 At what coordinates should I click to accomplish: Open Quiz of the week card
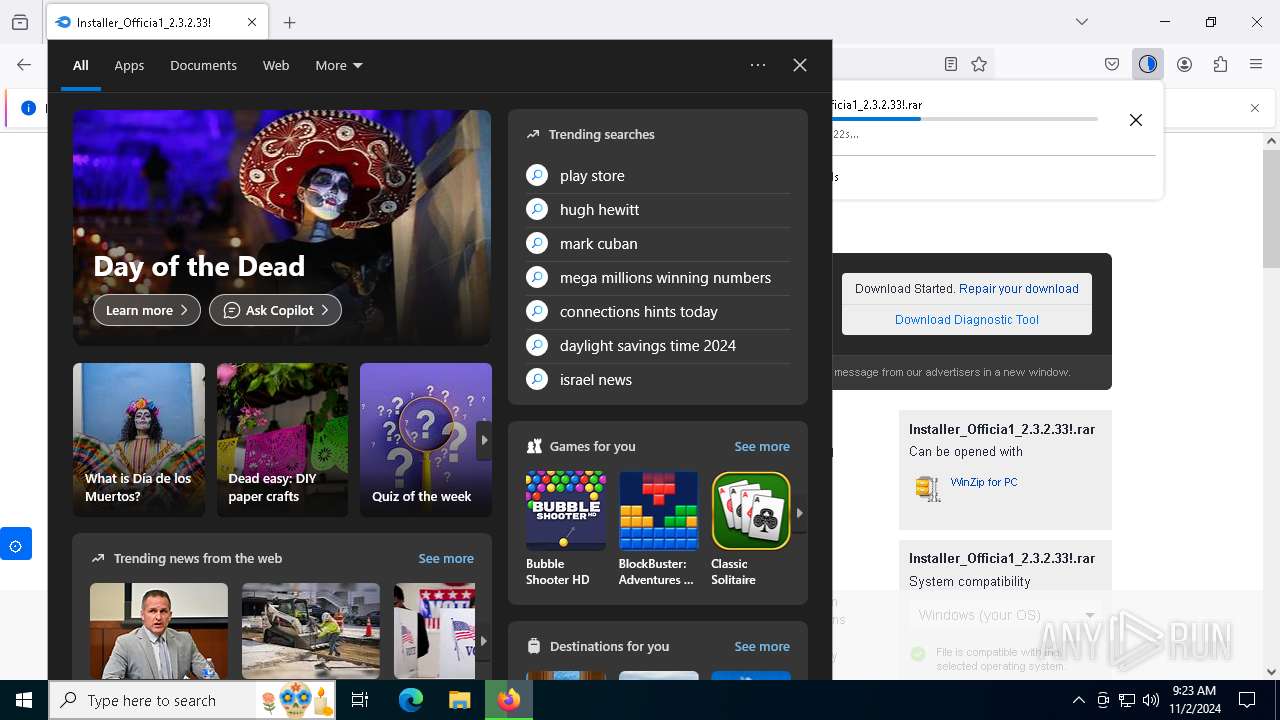tap(425, 440)
